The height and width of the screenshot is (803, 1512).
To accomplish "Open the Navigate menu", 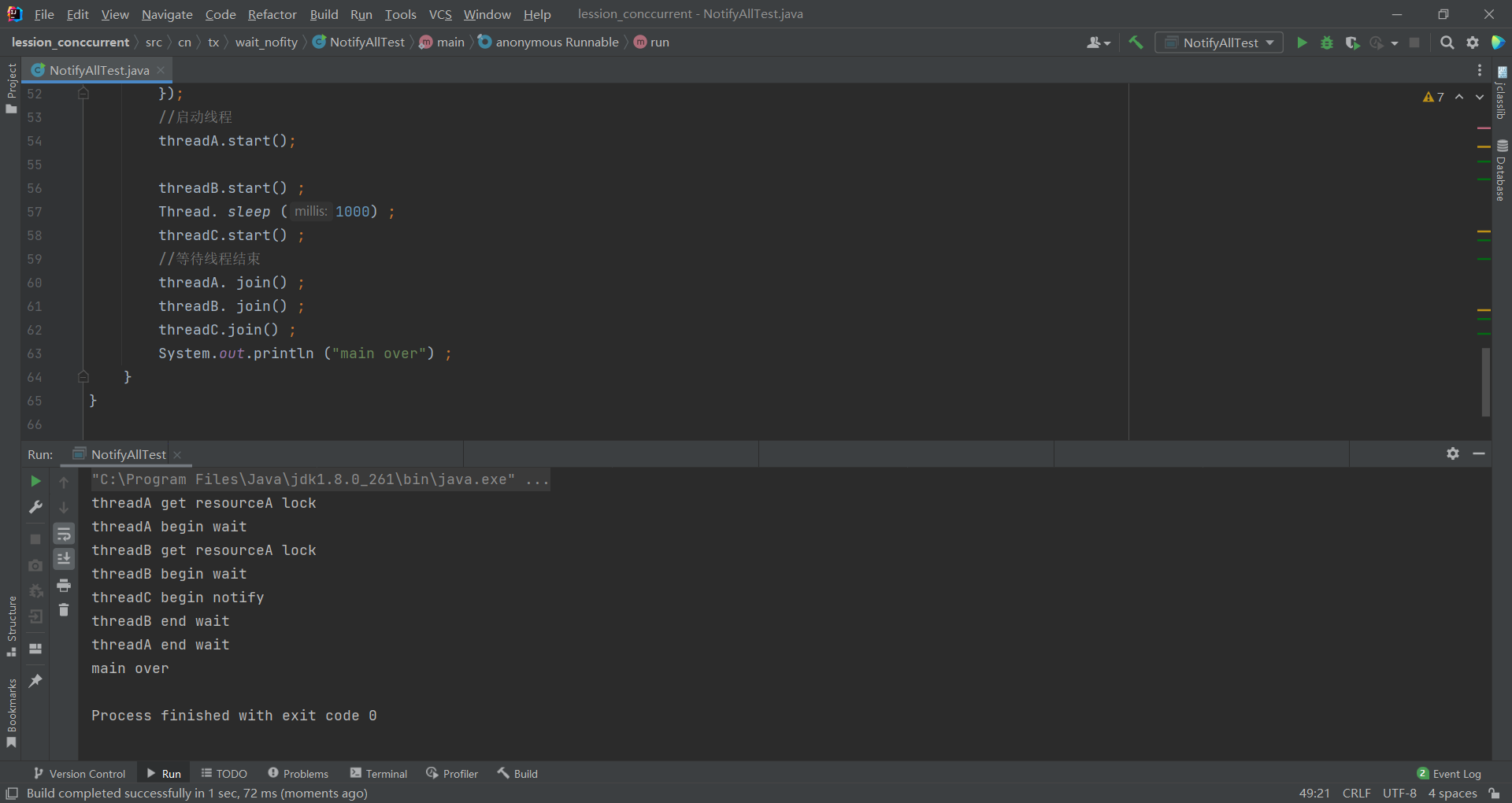I will click(167, 14).
